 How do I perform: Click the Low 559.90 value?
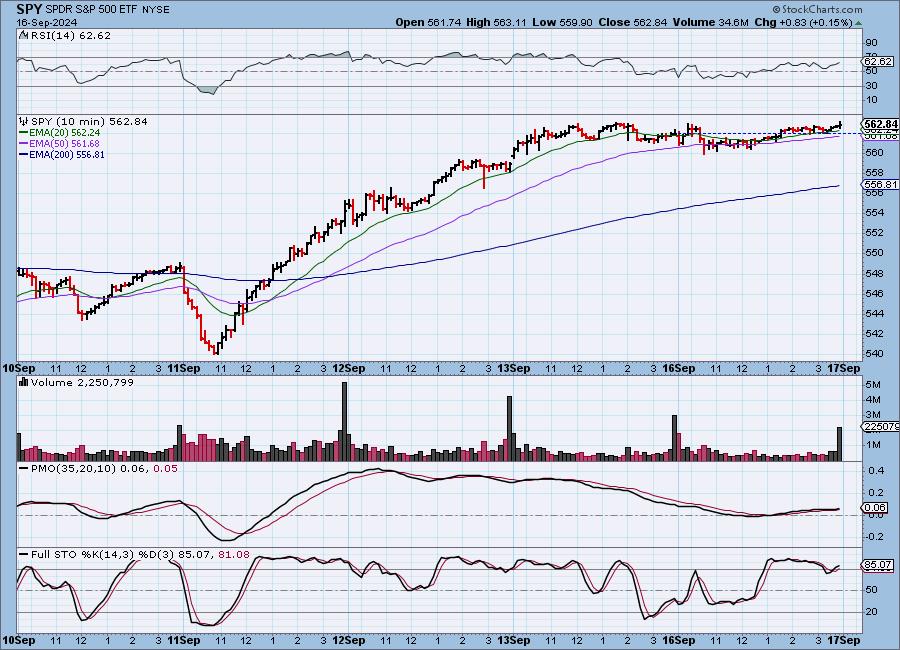(x=562, y=22)
